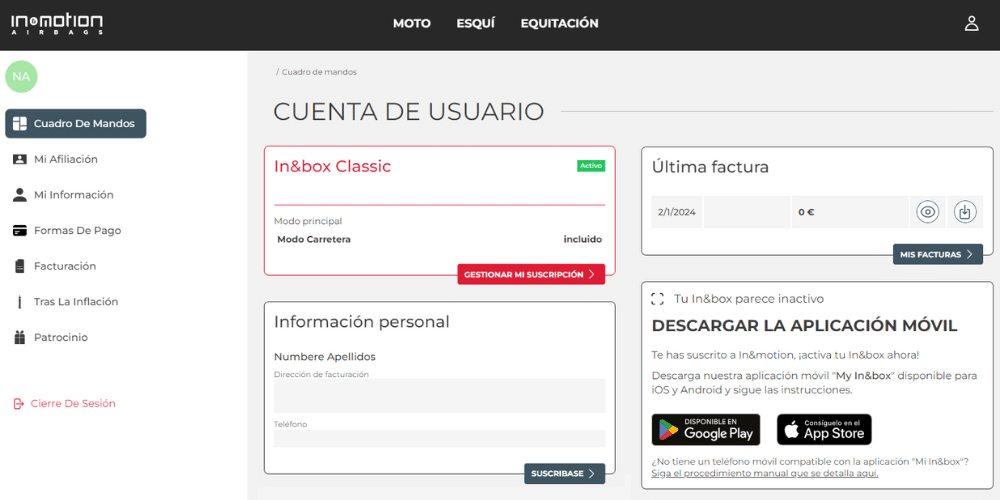The image size is (1000, 500).
Task: Click the Google Play store badge
Action: (x=706, y=429)
